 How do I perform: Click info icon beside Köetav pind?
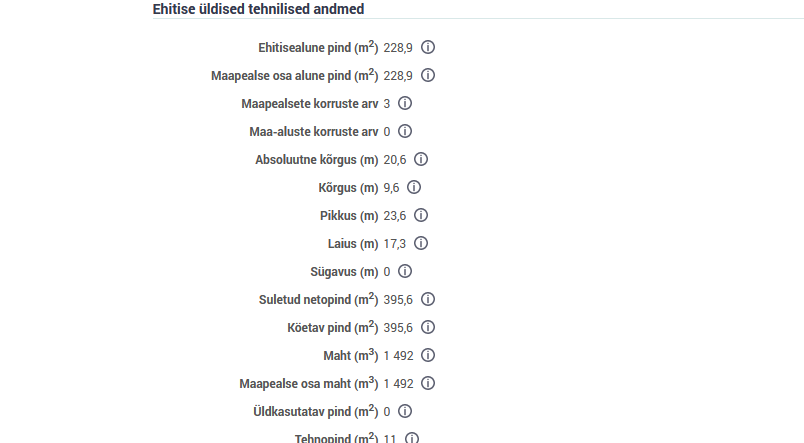tap(429, 327)
